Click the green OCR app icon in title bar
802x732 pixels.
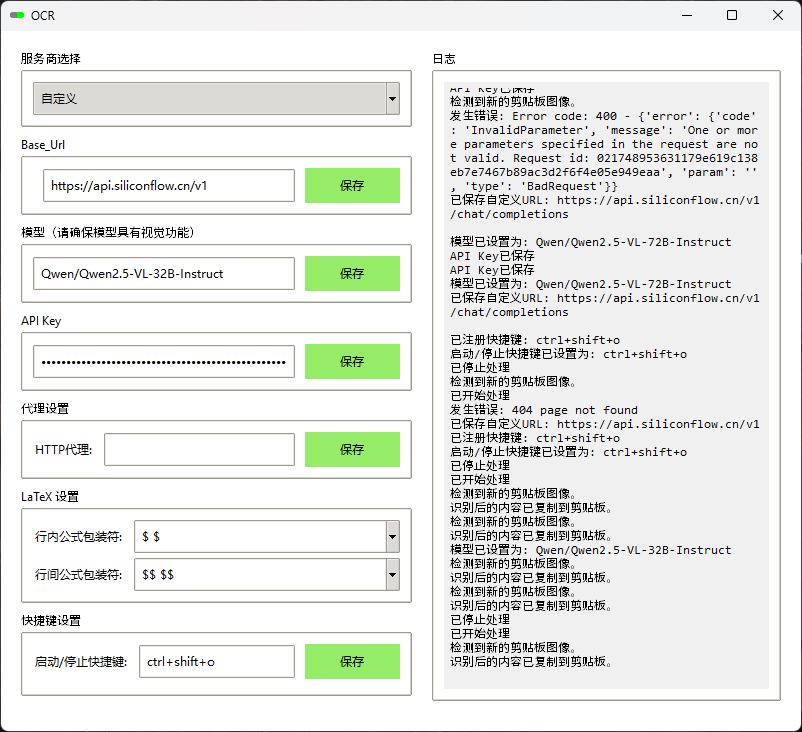pos(16,15)
